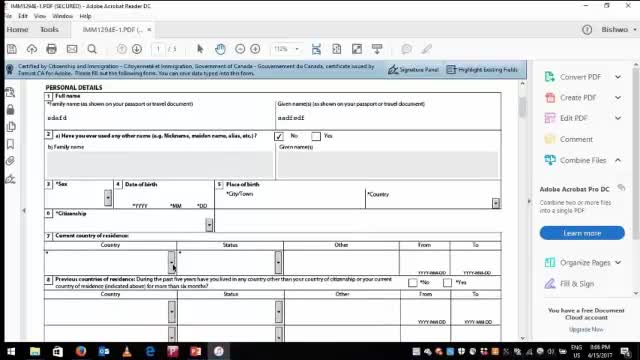Open the Sex dropdown
The height and width of the screenshot is (360, 640).
(x=108, y=198)
